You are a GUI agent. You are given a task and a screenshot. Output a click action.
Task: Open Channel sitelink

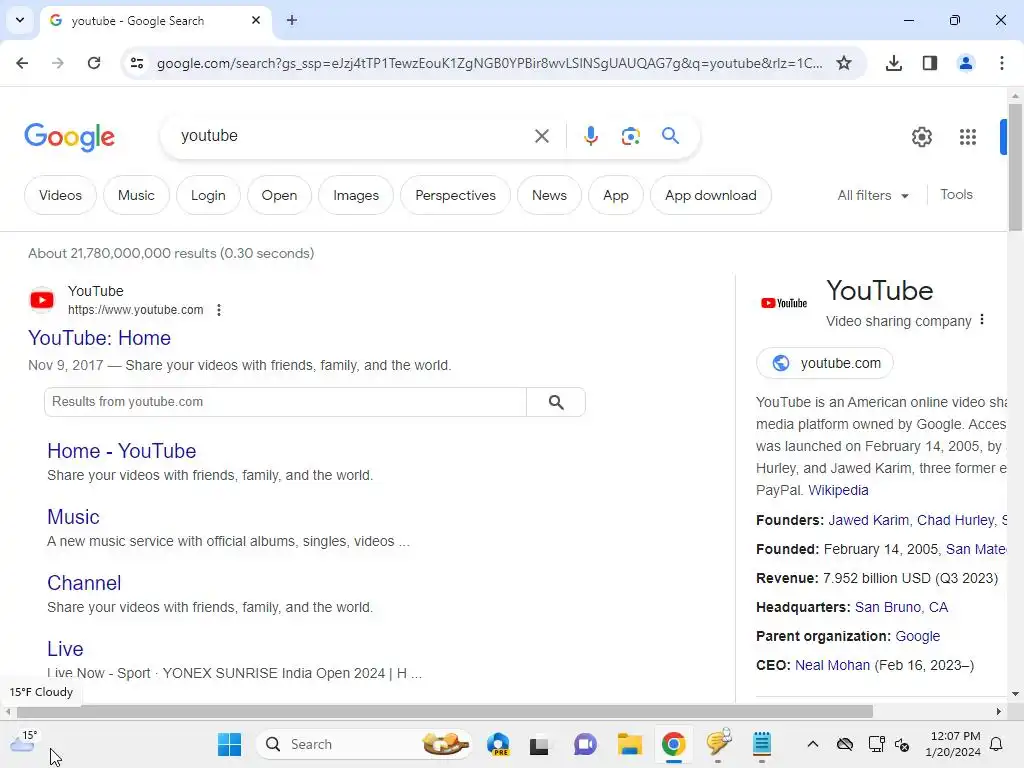coord(84,583)
